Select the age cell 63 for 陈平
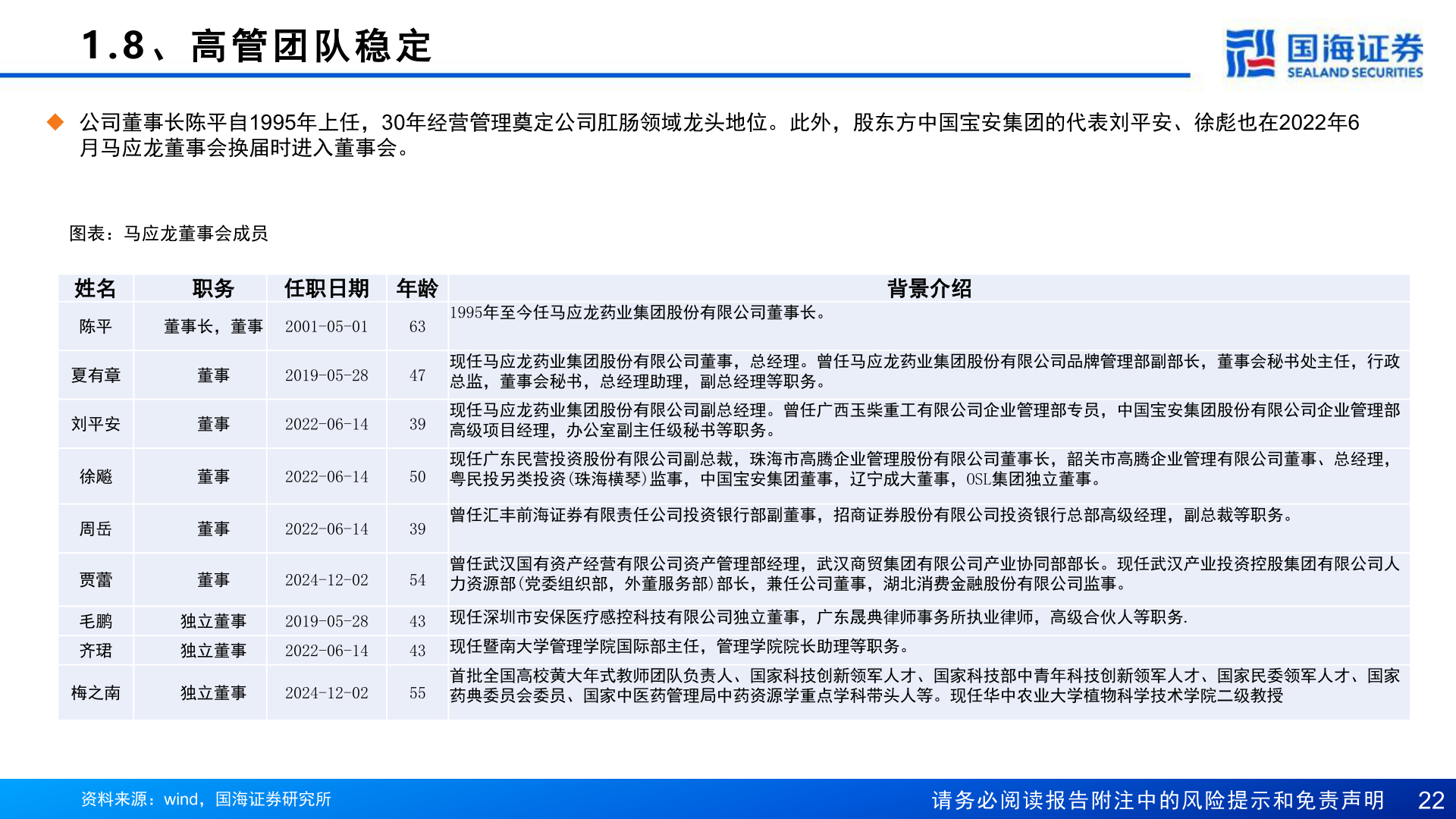Viewport: 1456px width, 819px height. (x=417, y=327)
